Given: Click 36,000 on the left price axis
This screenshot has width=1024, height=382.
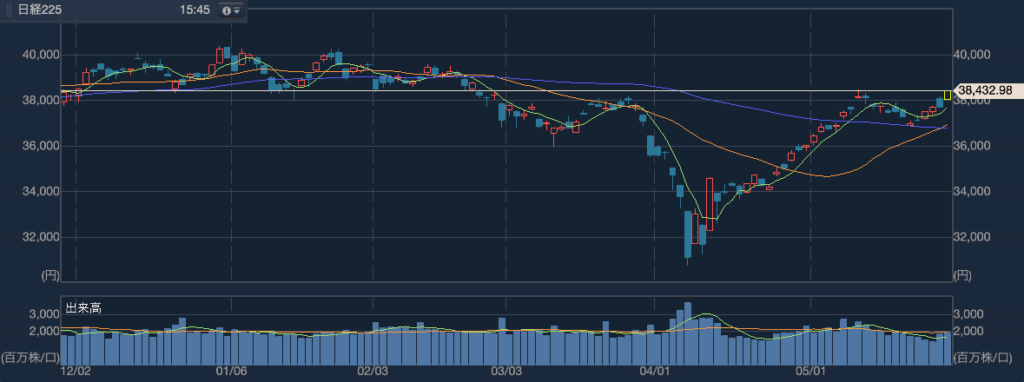Looking at the screenshot, I should [x=40, y=146].
